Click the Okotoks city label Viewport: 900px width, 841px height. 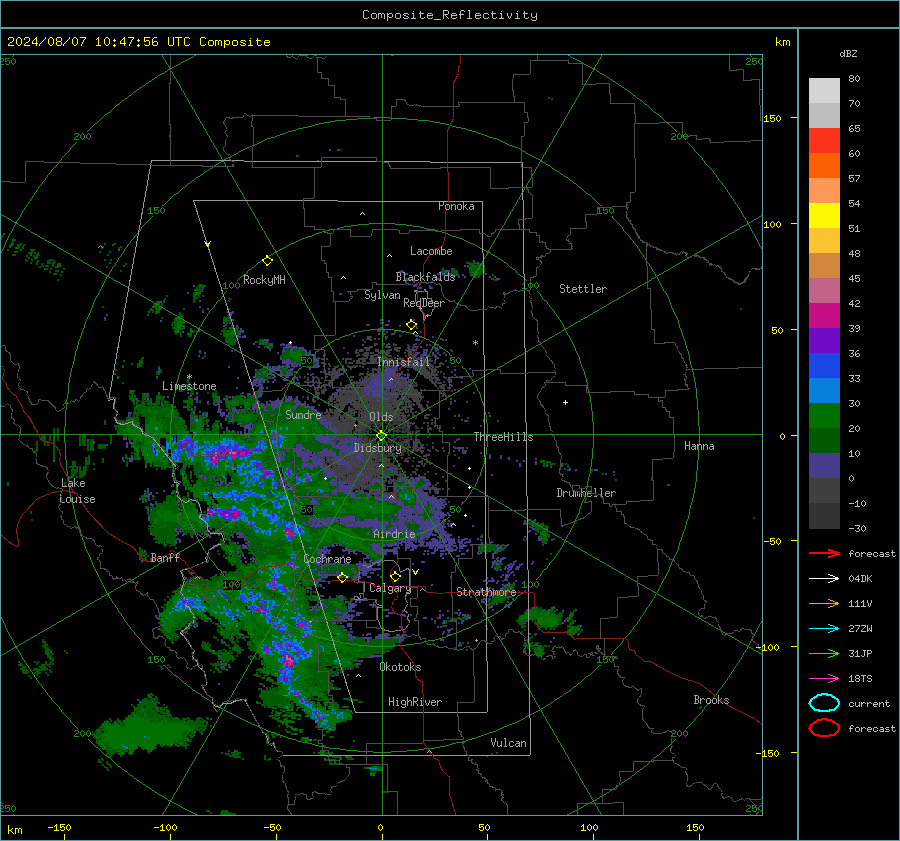pyautogui.click(x=400, y=667)
